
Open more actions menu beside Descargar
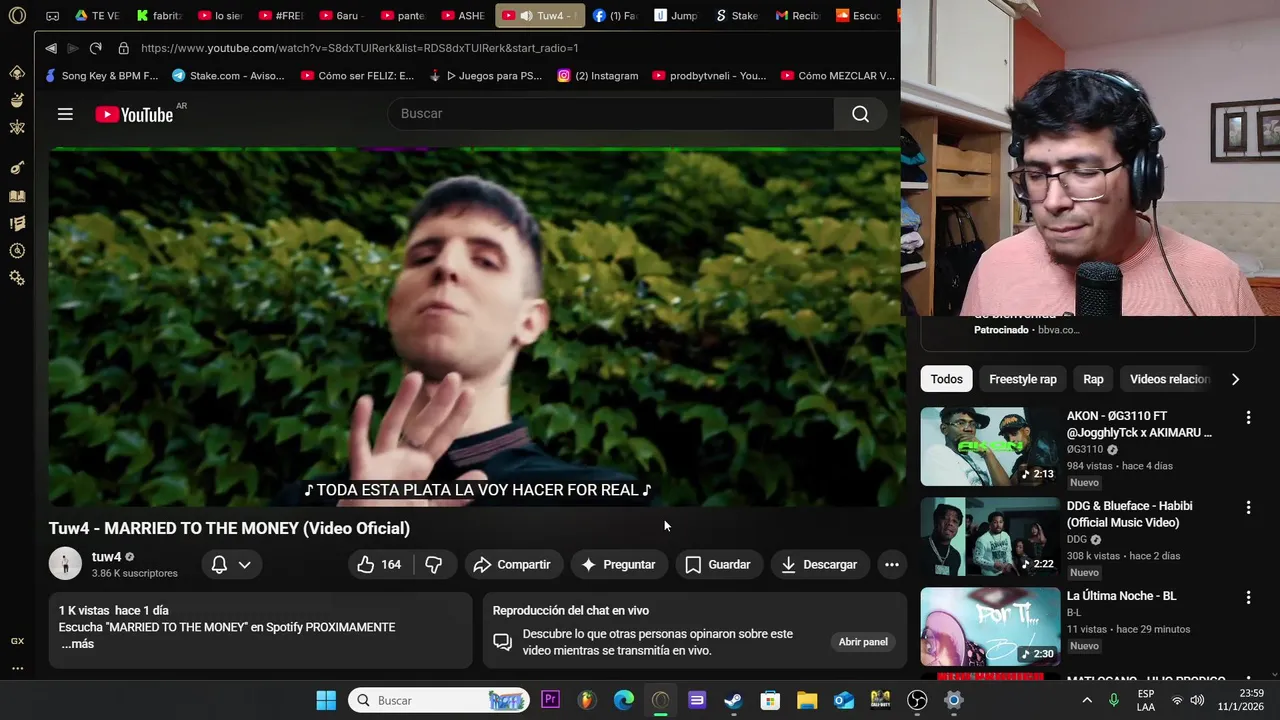click(x=891, y=565)
